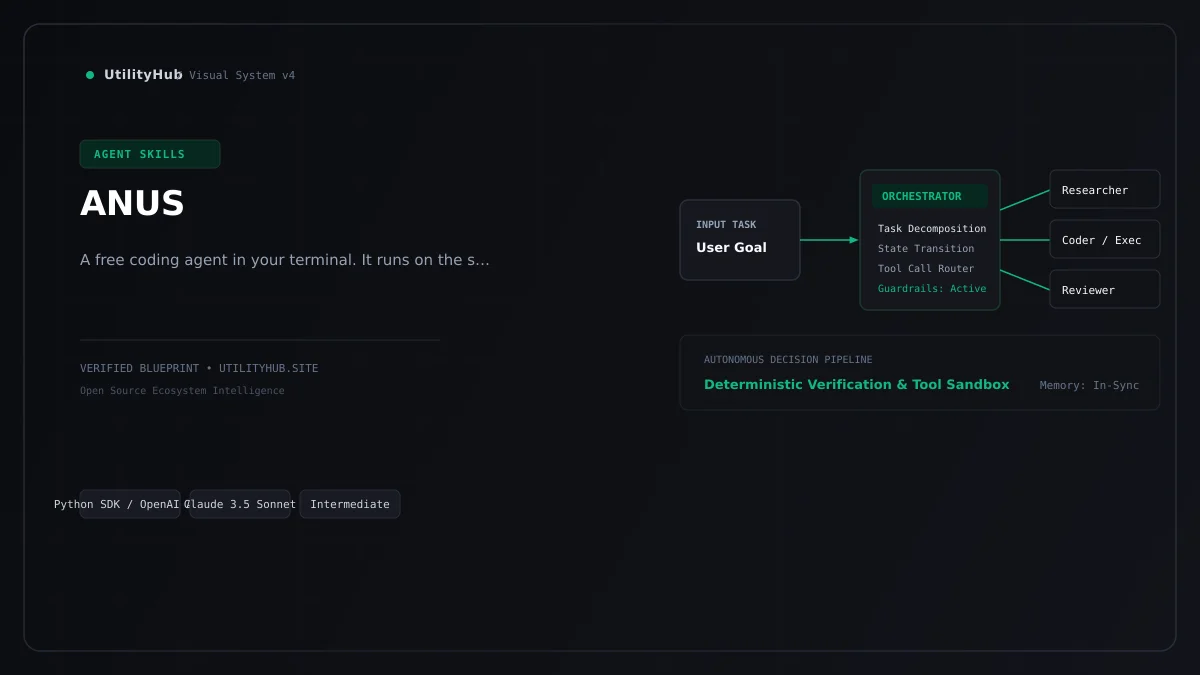1200x675 pixels.
Task: Select the Coder / Exec agent node
Action: click(1105, 240)
